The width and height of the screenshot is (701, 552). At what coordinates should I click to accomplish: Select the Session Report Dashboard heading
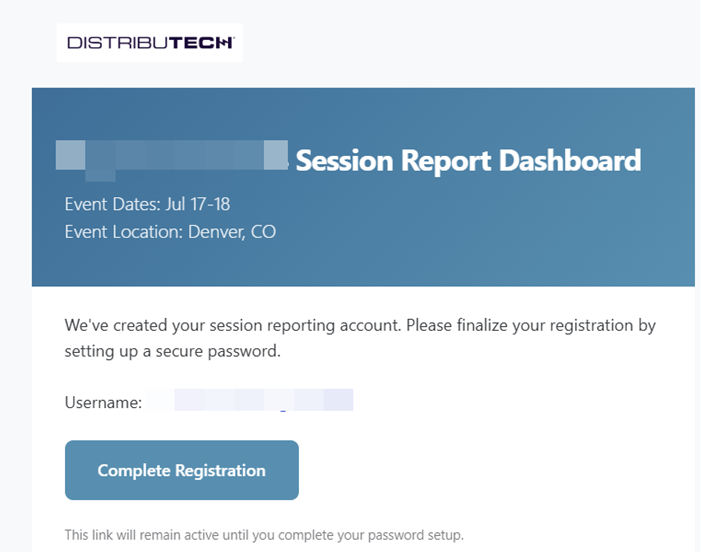(x=468, y=160)
